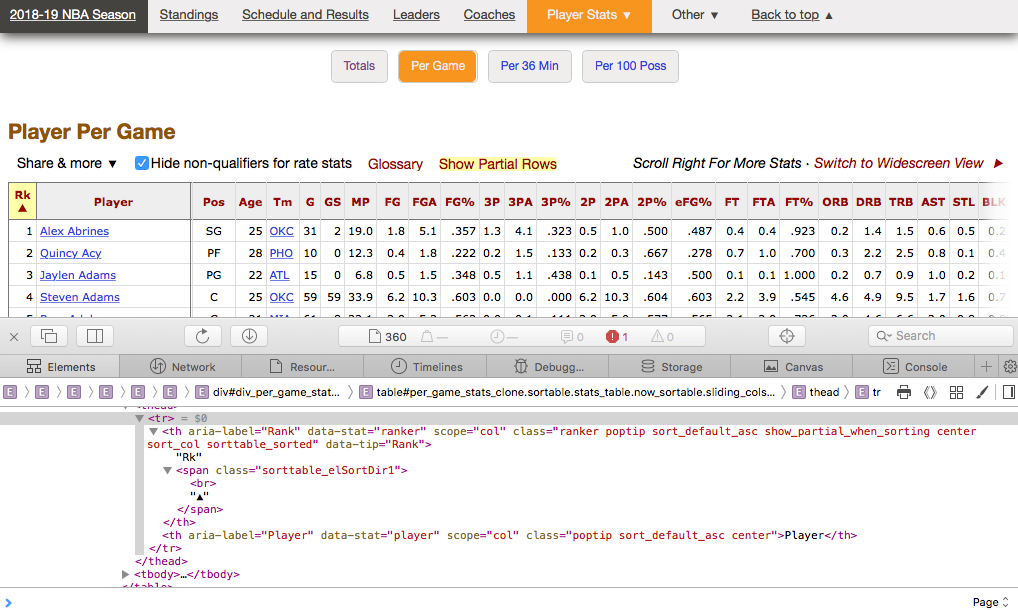
Task: Toggle details sidebar icon
Action: point(1008,392)
